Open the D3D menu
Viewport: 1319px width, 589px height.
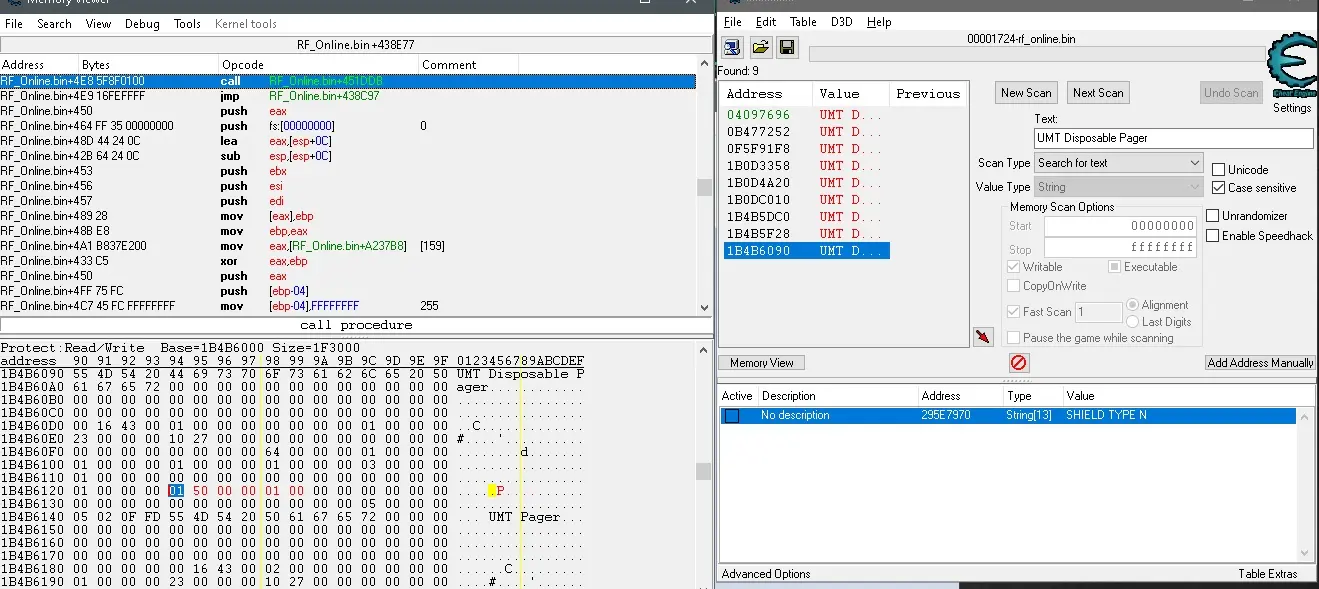(842, 22)
